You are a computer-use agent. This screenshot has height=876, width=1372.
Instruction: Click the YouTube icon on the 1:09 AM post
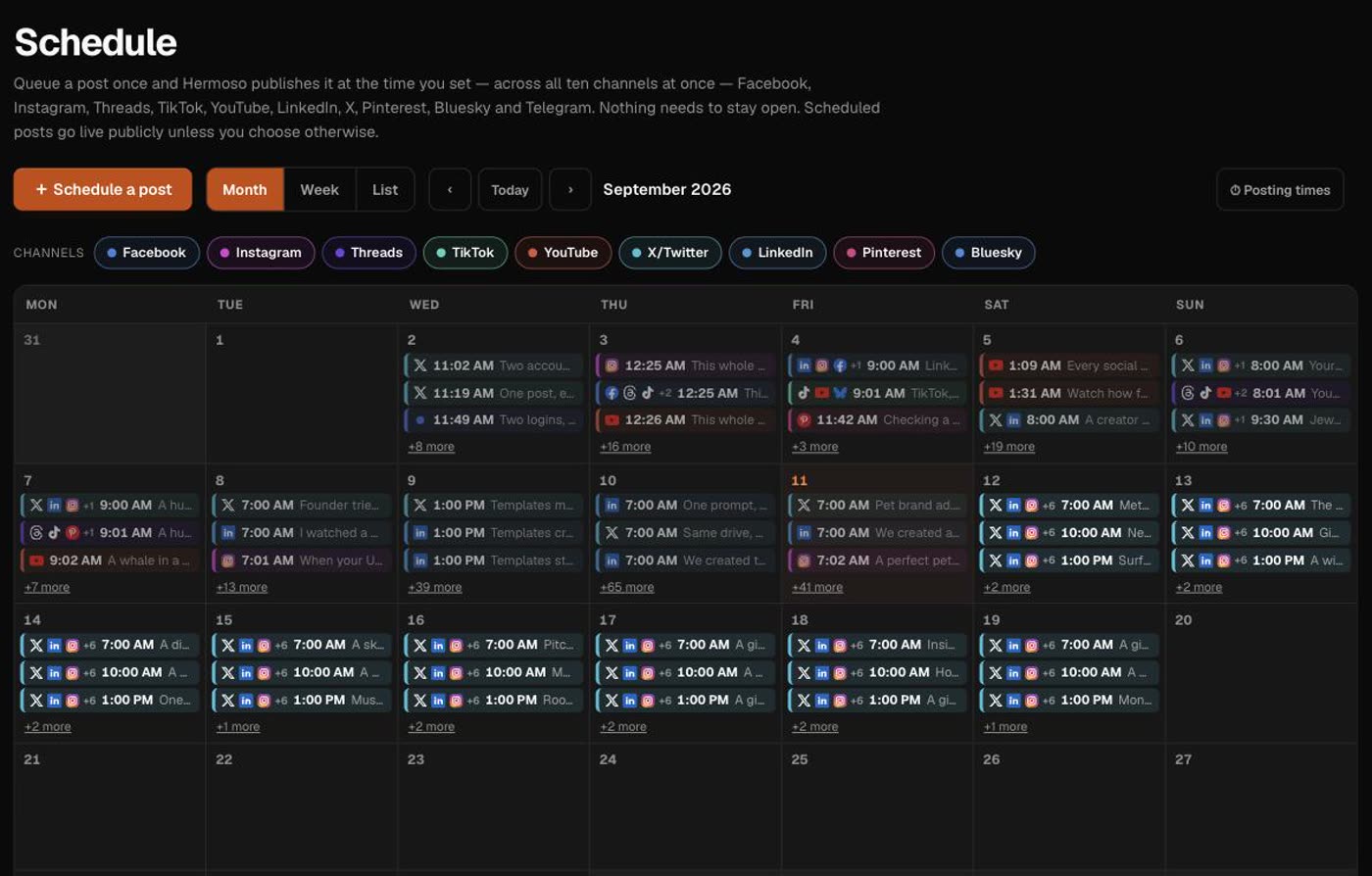996,365
